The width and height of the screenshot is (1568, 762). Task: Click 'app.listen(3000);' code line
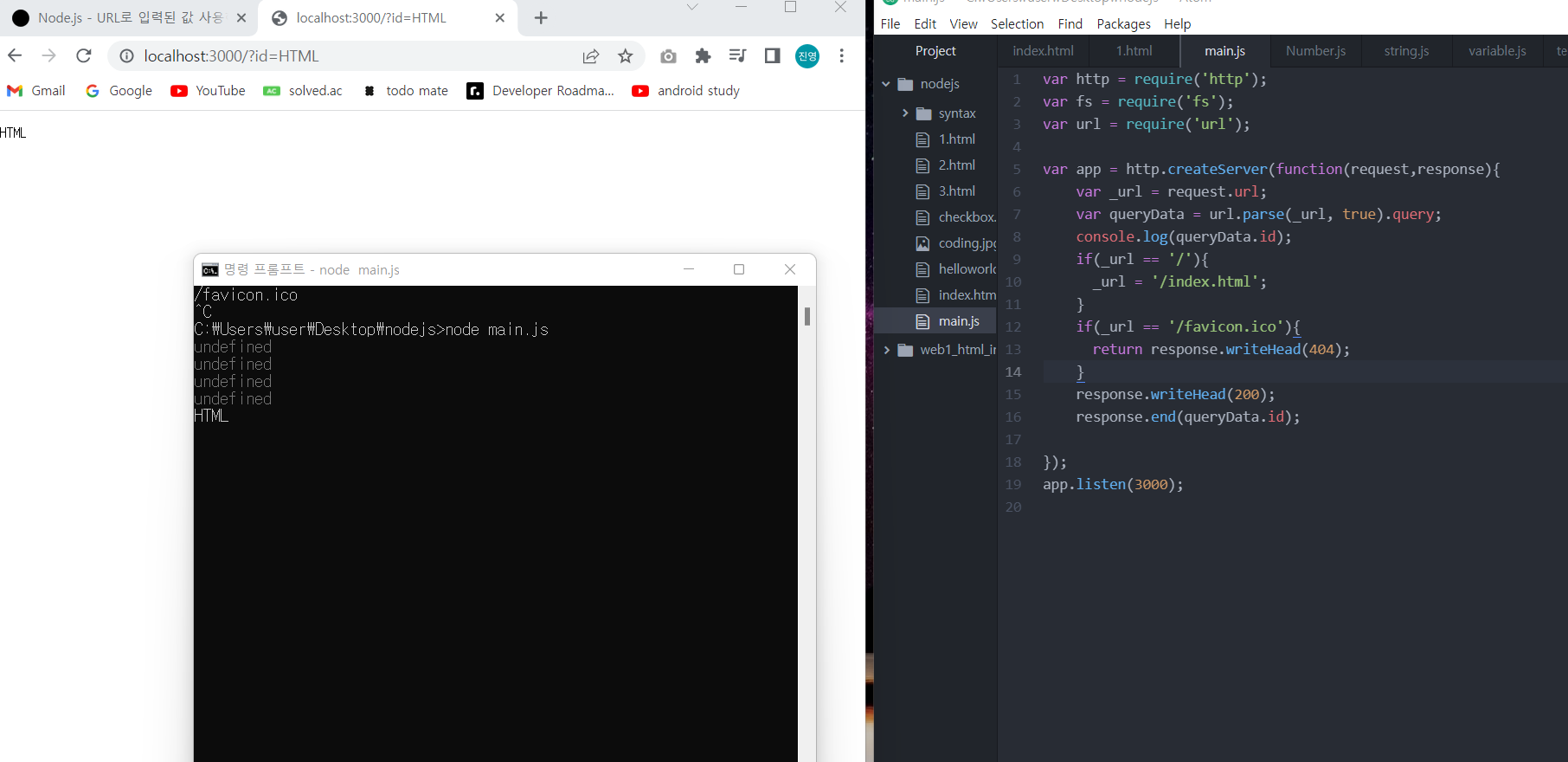tap(1113, 485)
